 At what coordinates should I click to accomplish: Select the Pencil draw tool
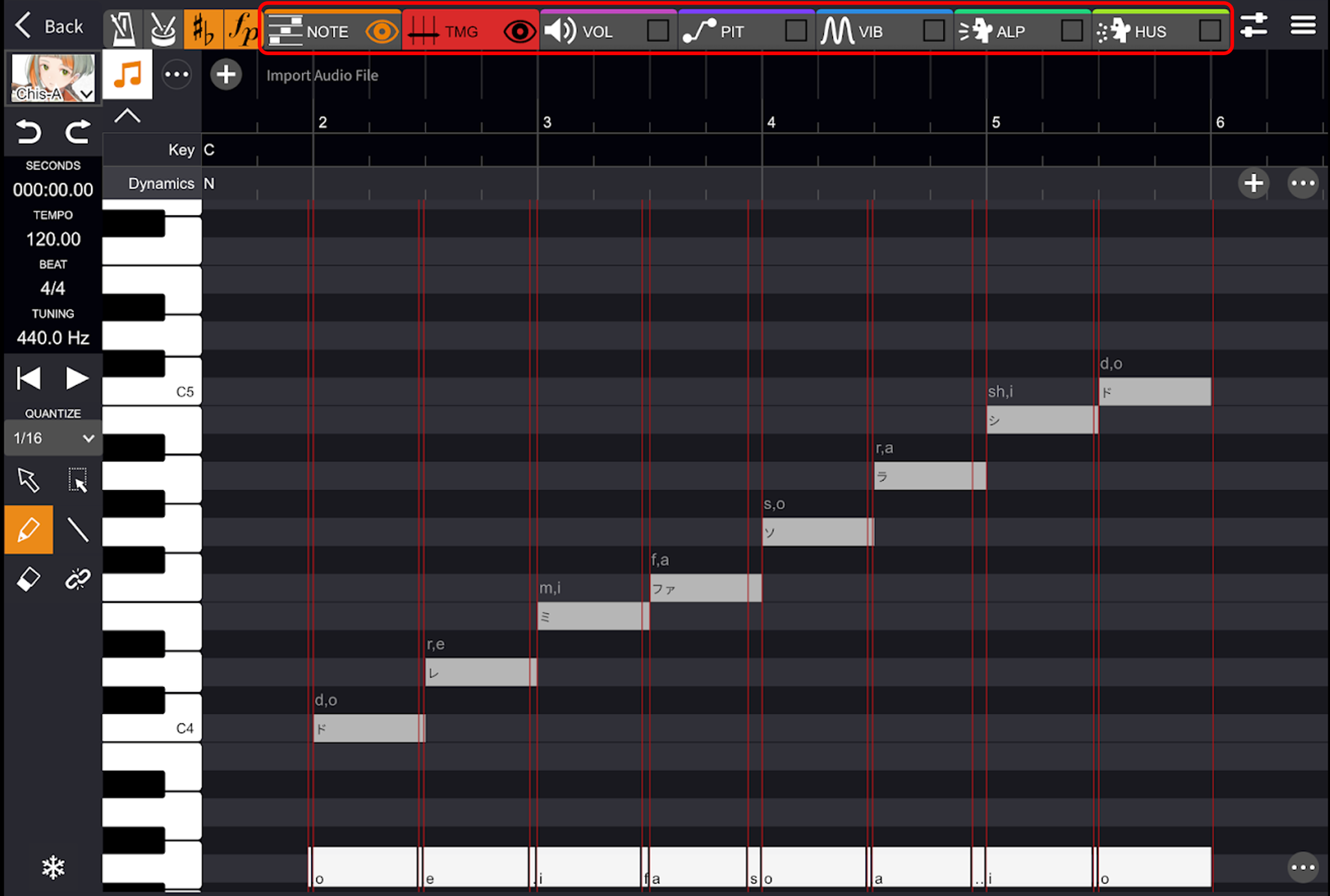click(29, 530)
